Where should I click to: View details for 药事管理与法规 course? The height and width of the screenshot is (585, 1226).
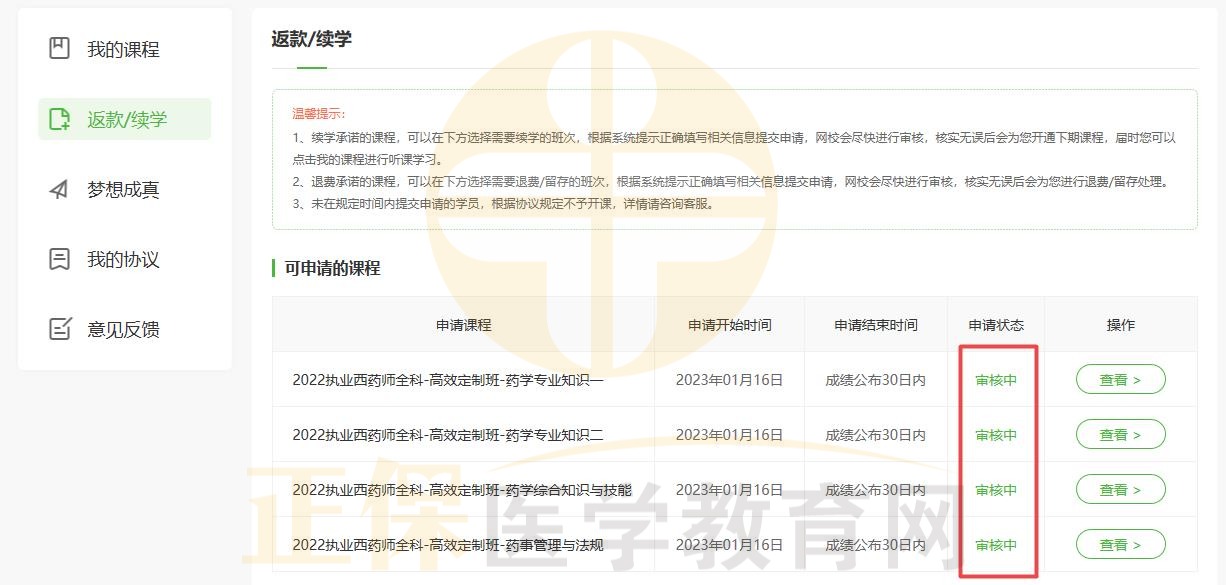click(1120, 545)
